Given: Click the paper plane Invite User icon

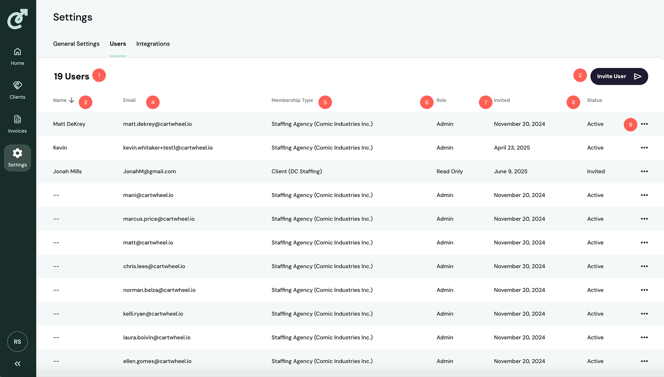Looking at the screenshot, I should (x=638, y=76).
